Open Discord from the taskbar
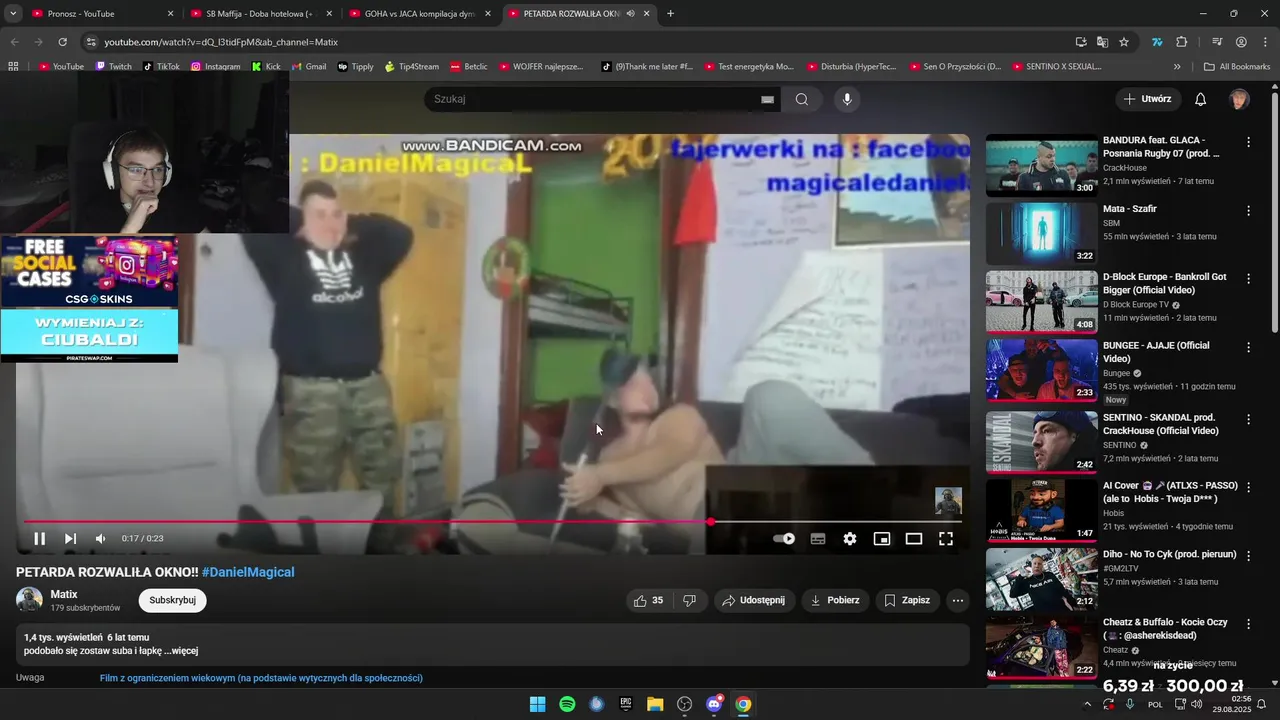 pos(714,704)
